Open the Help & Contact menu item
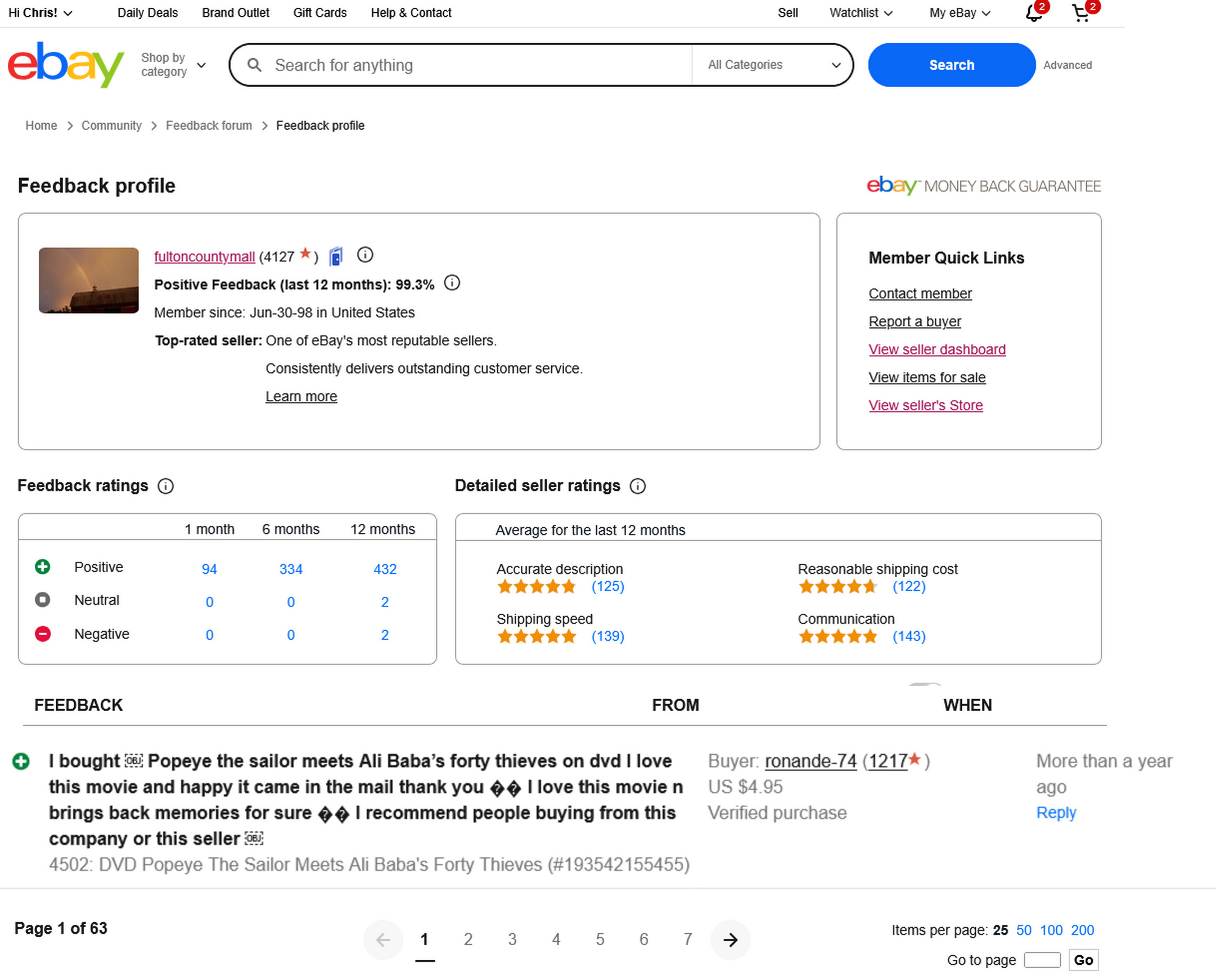 click(411, 13)
